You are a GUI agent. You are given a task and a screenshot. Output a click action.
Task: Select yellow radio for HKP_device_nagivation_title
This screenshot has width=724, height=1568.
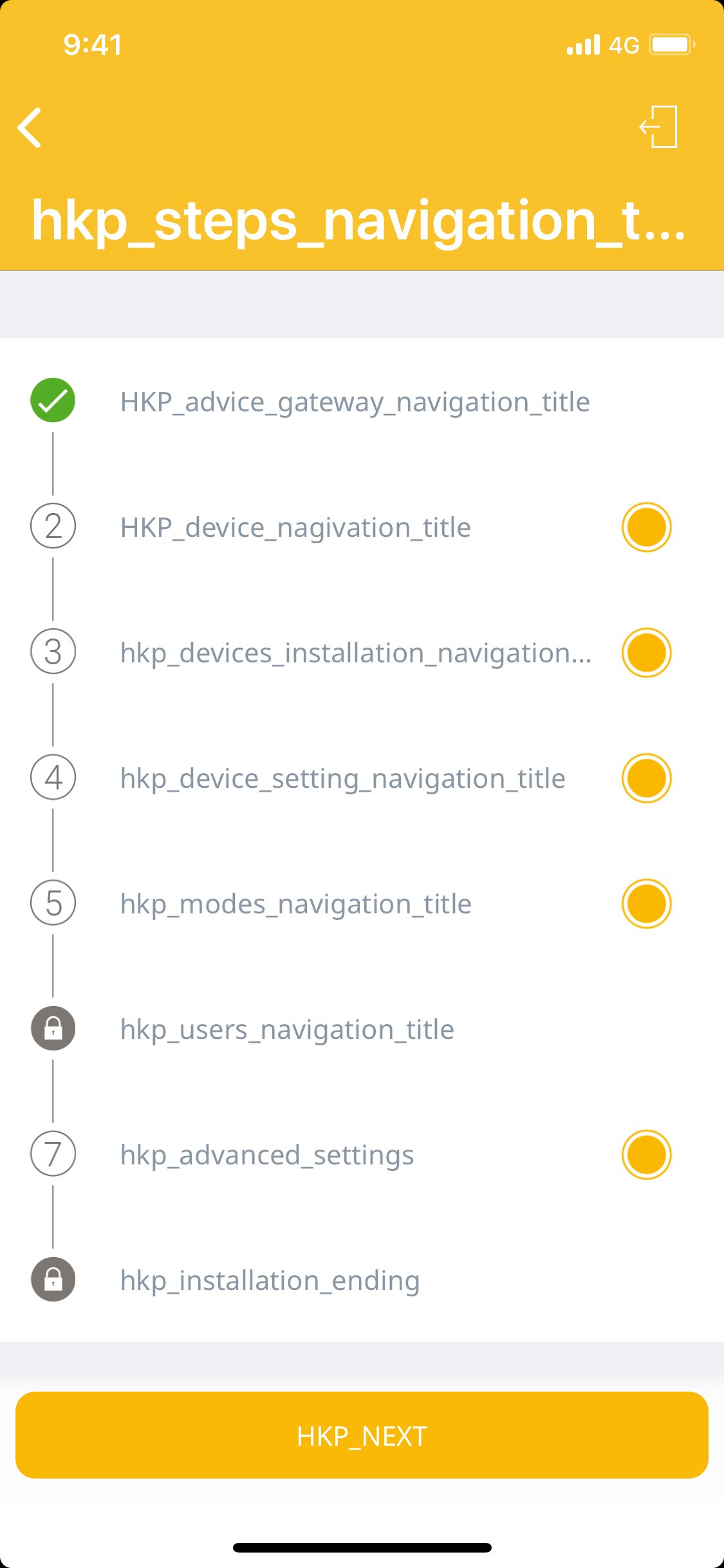pos(646,527)
